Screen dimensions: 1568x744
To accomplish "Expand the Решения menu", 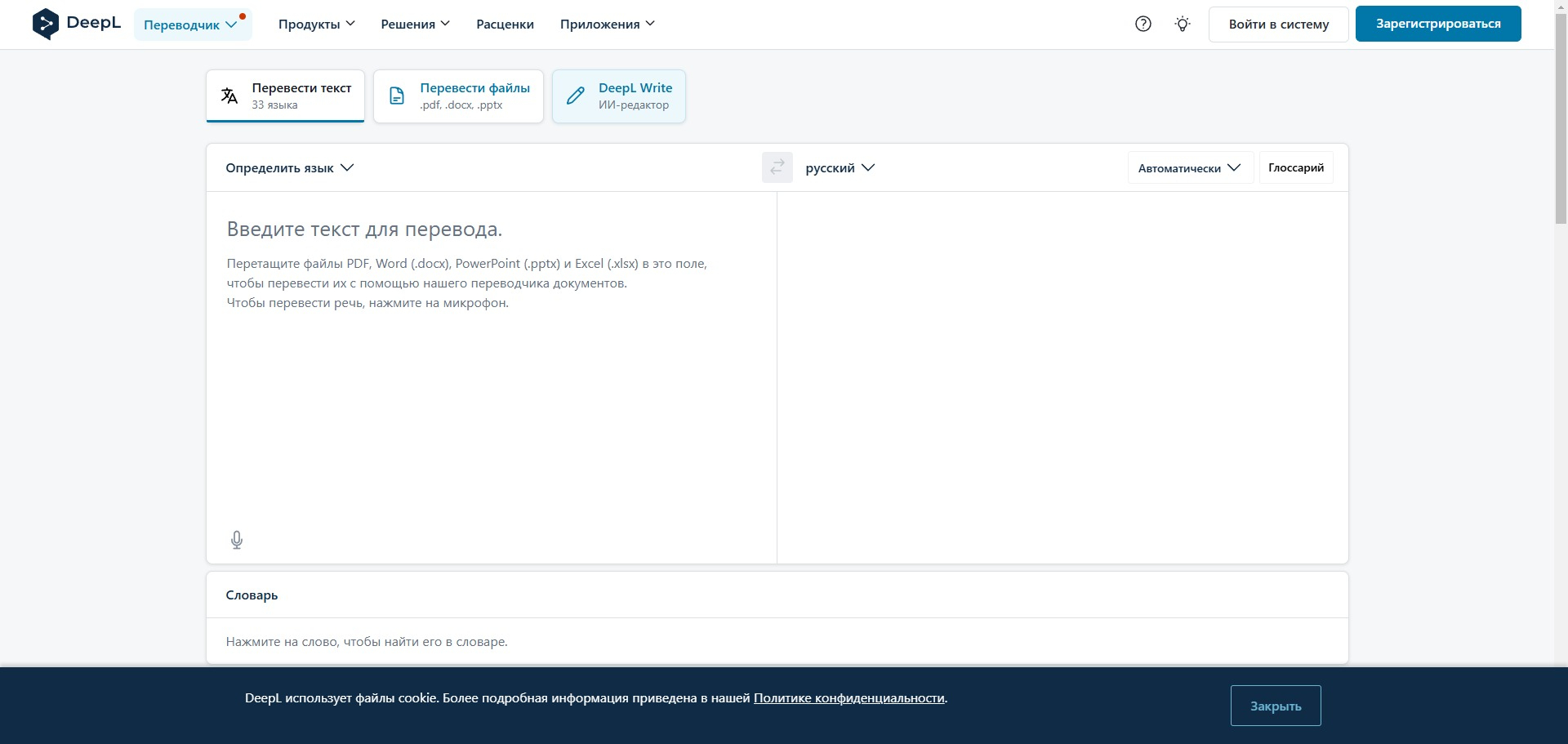I will tap(416, 25).
